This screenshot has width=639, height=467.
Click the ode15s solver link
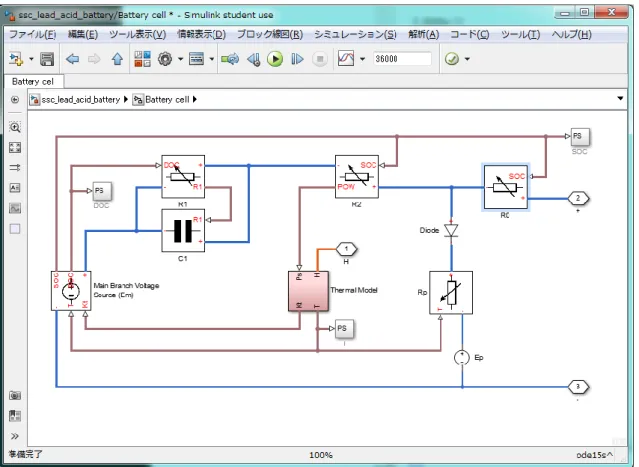point(594,455)
